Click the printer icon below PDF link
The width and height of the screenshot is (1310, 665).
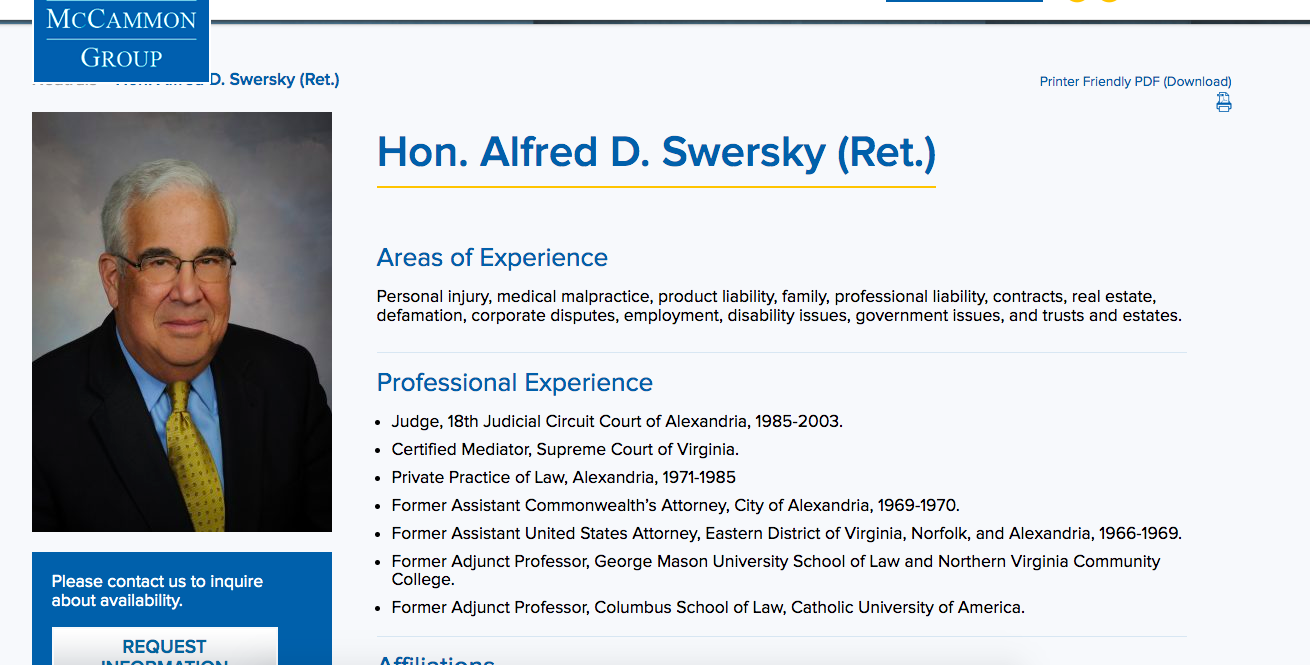tap(1224, 102)
